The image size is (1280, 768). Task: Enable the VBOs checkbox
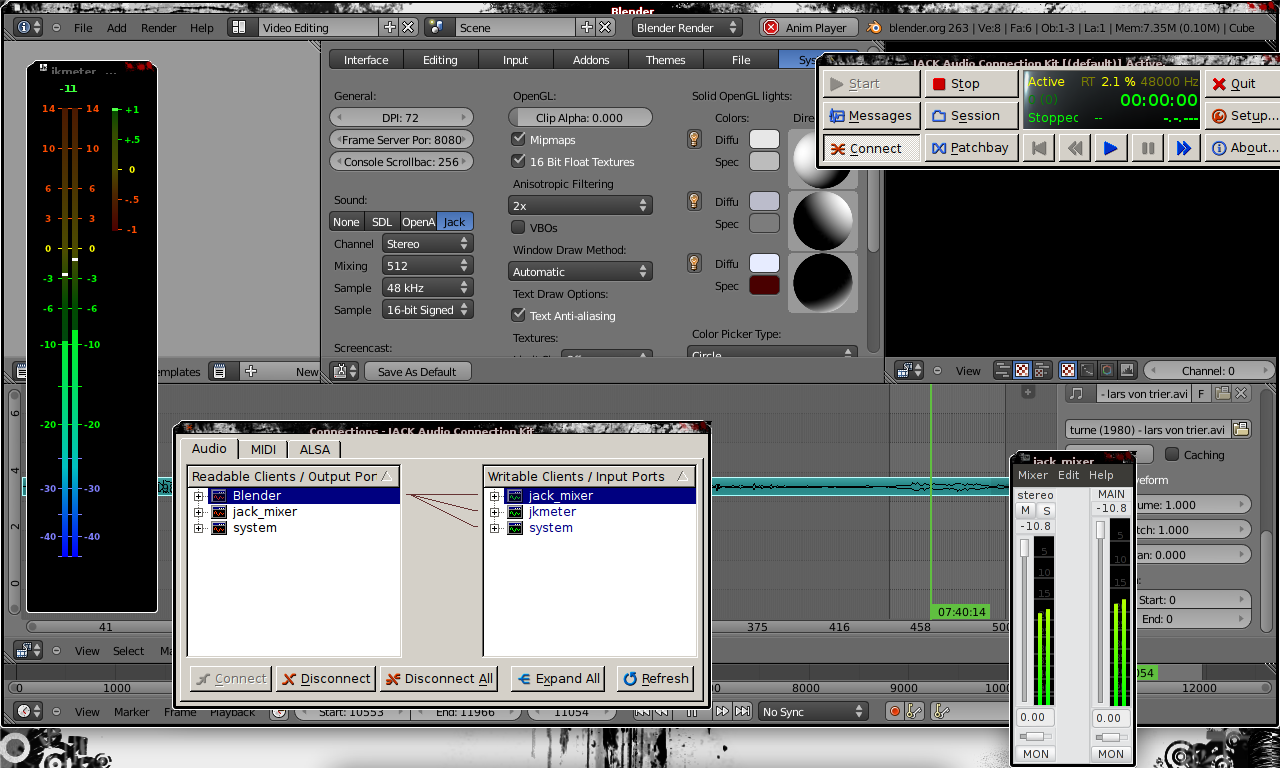pyautogui.click(x=518, y=228)
